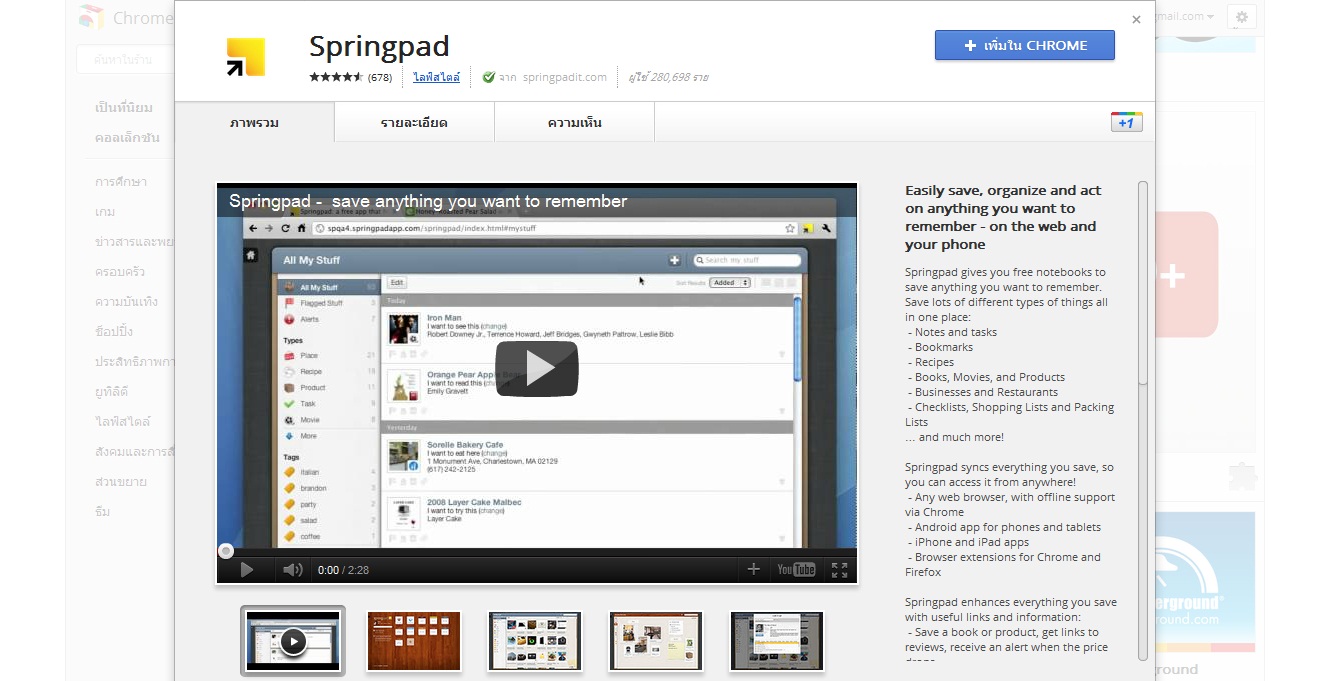Open เกม category in background sidebar
Image resolution: width=1339 pixels, height=681 pixels.
point(105,211)
